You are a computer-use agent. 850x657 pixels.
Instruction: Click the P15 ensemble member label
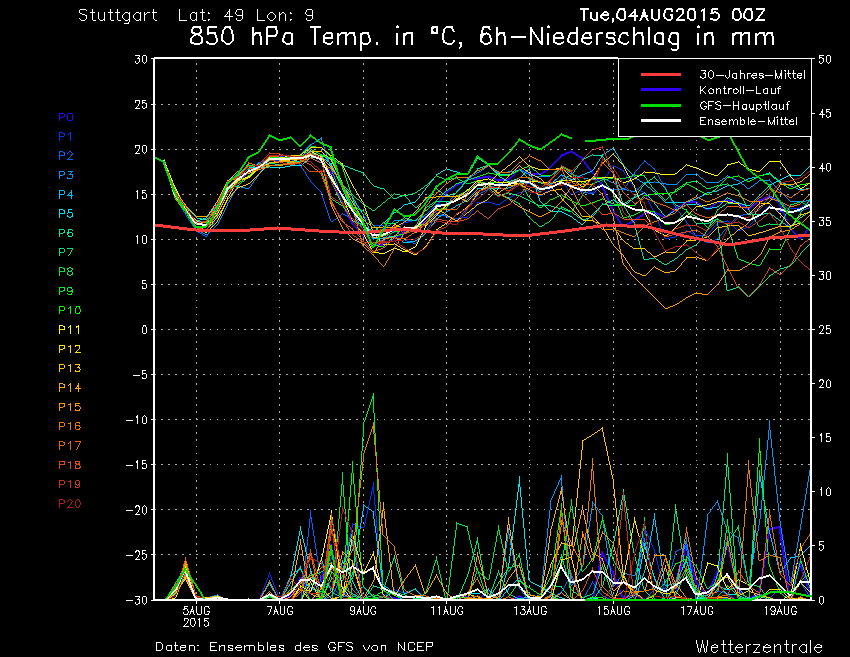point(70,407)
